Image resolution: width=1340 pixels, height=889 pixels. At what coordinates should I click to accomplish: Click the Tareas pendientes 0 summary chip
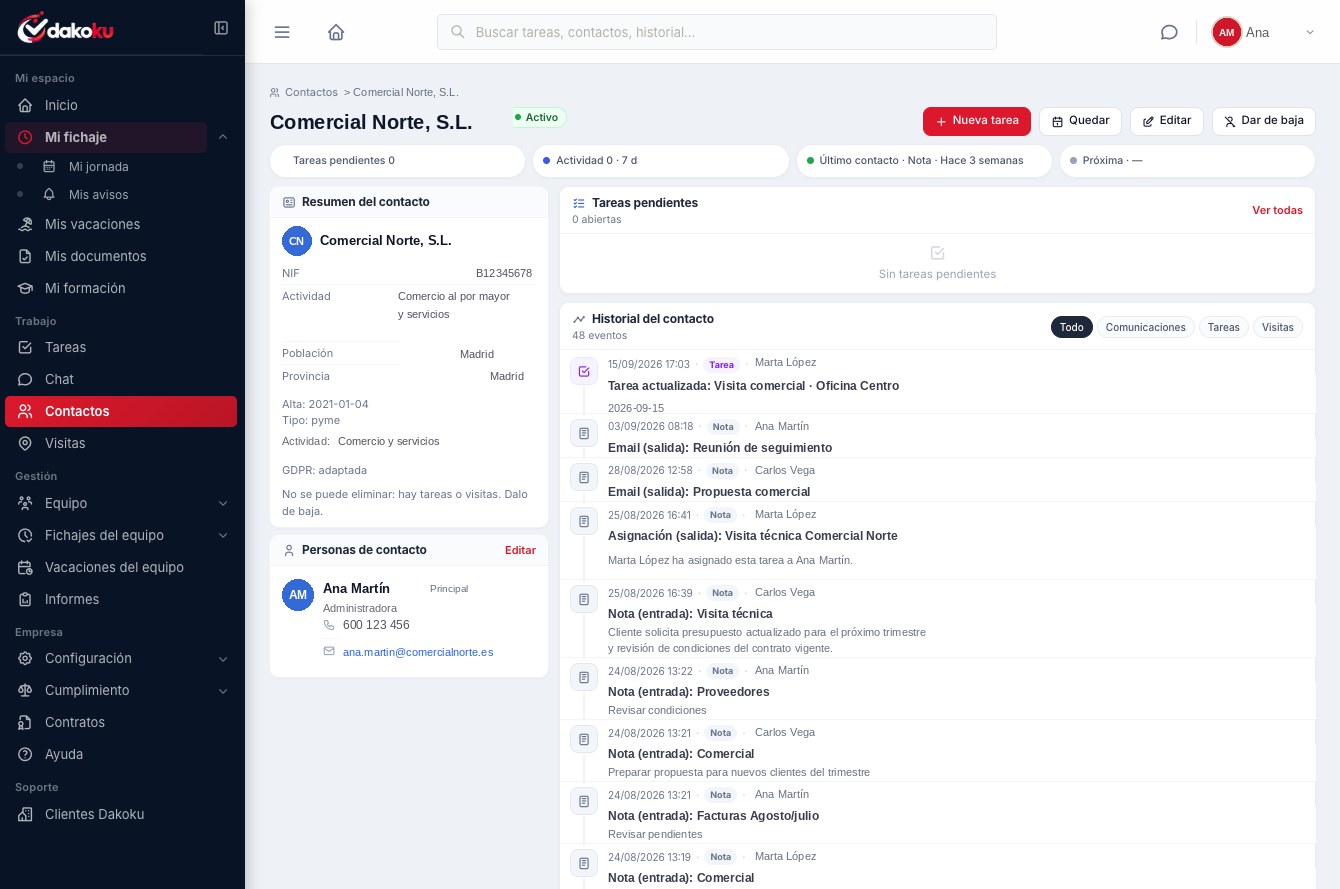(397, 160)
